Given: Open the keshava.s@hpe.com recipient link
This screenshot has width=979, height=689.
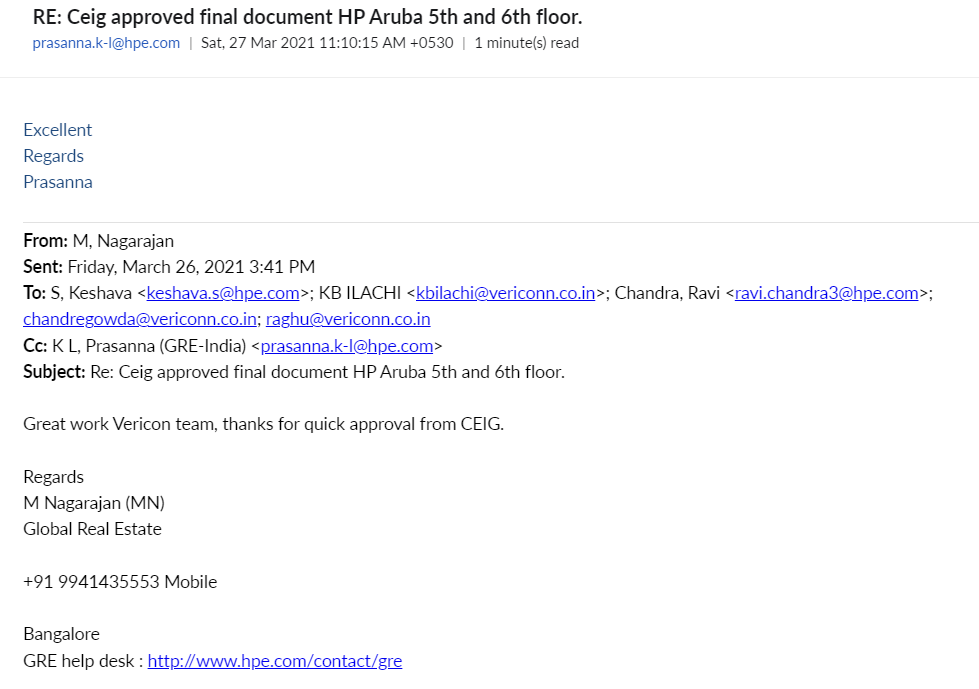Looking at the screenshot, I should click(223, 293).
